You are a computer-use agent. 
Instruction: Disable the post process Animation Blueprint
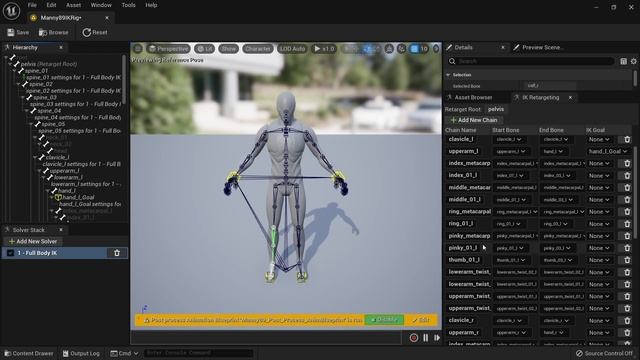point(384,320)
